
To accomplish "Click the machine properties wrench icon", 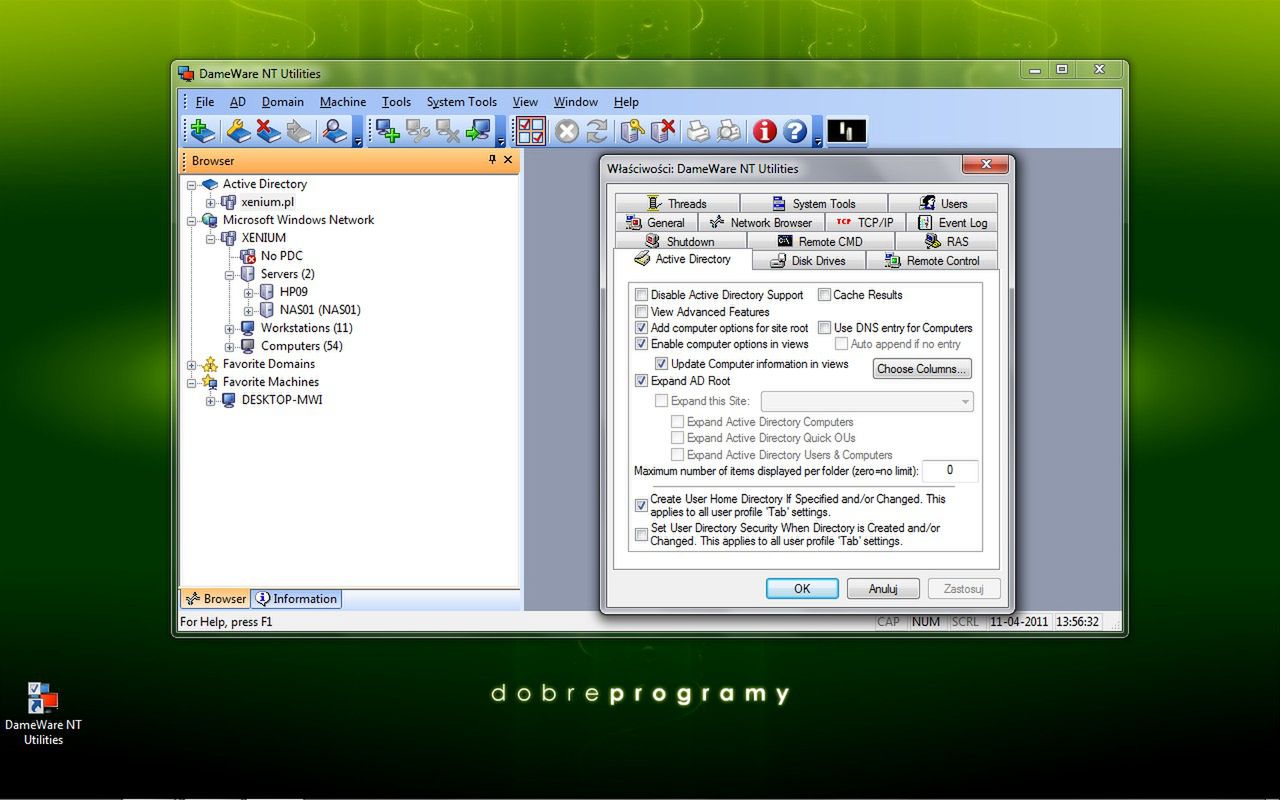I will click(x=418, y=131).
